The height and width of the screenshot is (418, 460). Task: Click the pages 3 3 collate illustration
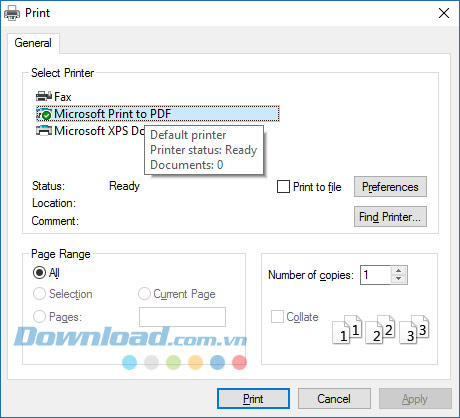[414, 329]
